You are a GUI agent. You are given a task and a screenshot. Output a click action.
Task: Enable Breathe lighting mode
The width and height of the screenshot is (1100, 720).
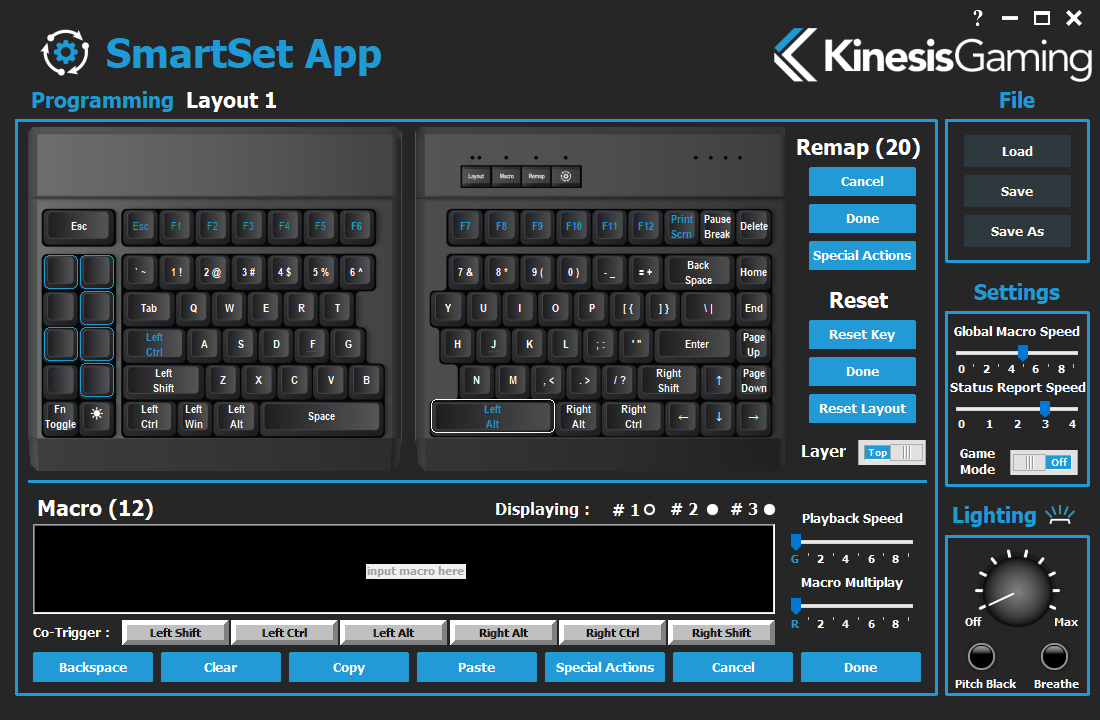tap(1054, 657)
